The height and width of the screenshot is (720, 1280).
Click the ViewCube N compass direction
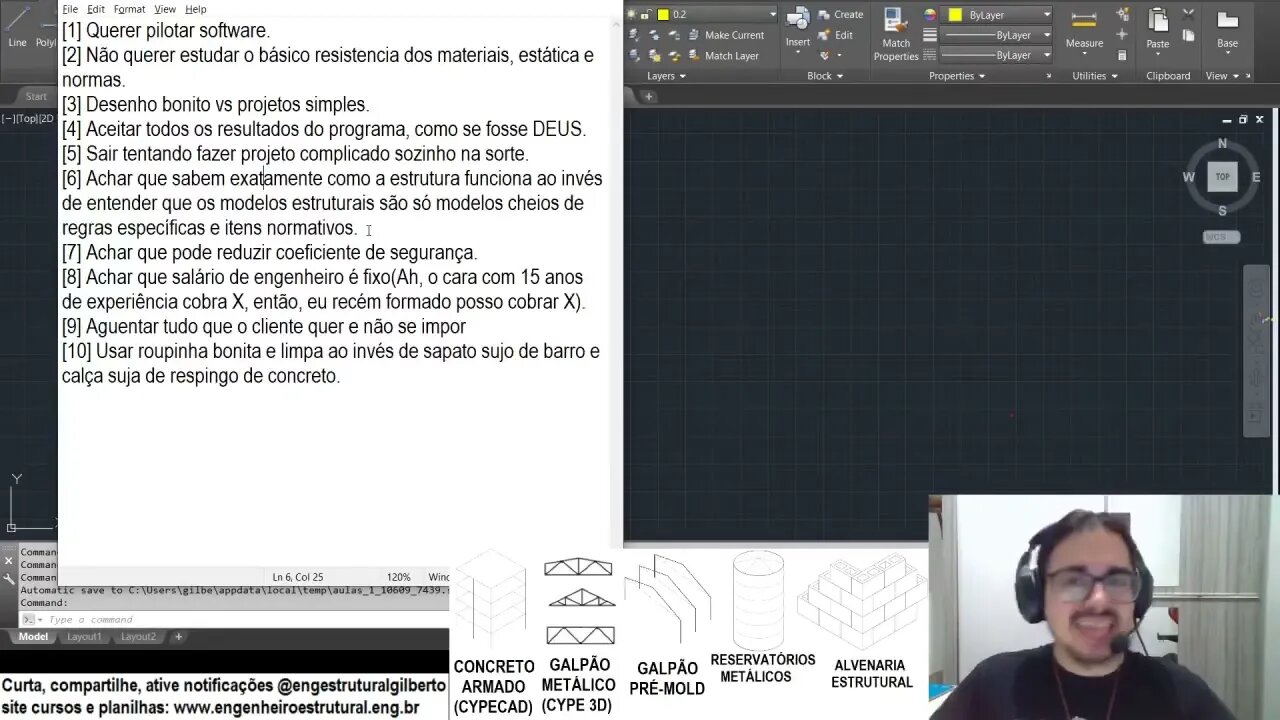tap(1222, 144)
